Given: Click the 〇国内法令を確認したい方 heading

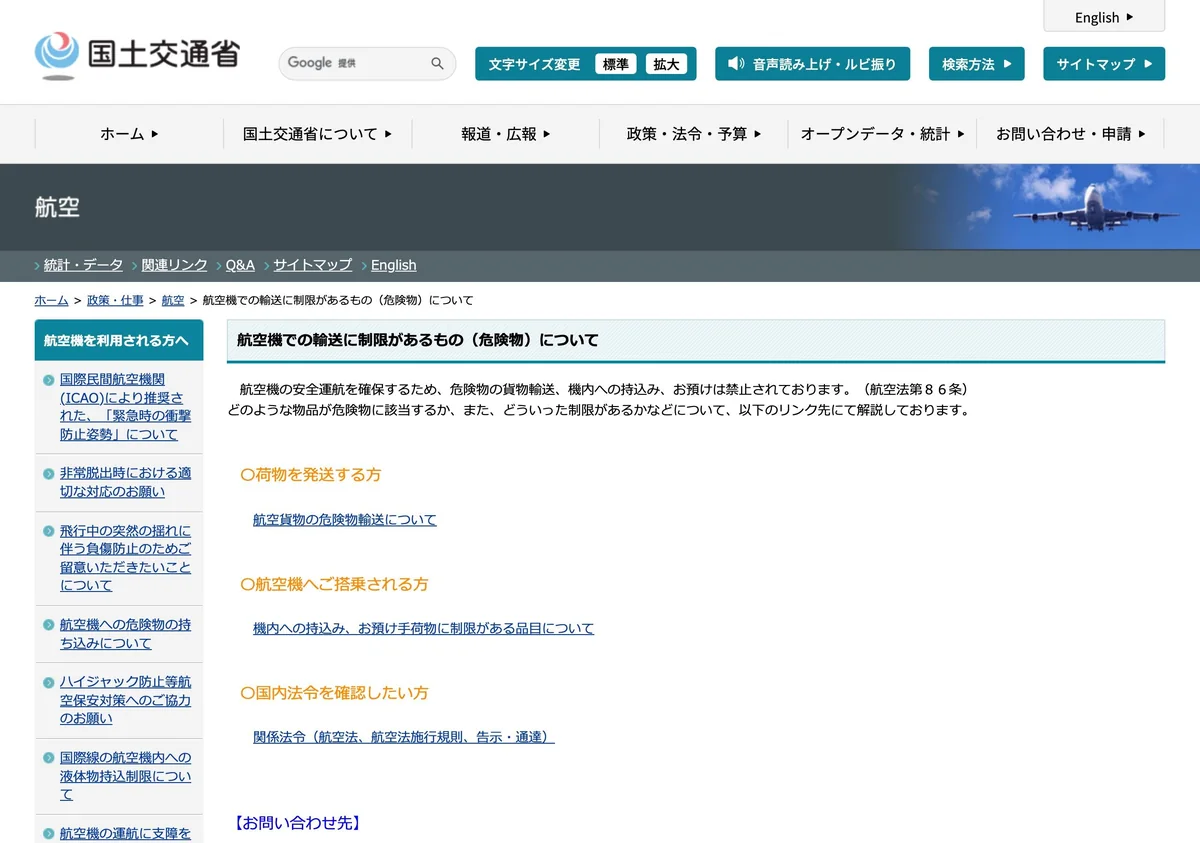Looking at the screenshot, I should click(x=334, y=692).
